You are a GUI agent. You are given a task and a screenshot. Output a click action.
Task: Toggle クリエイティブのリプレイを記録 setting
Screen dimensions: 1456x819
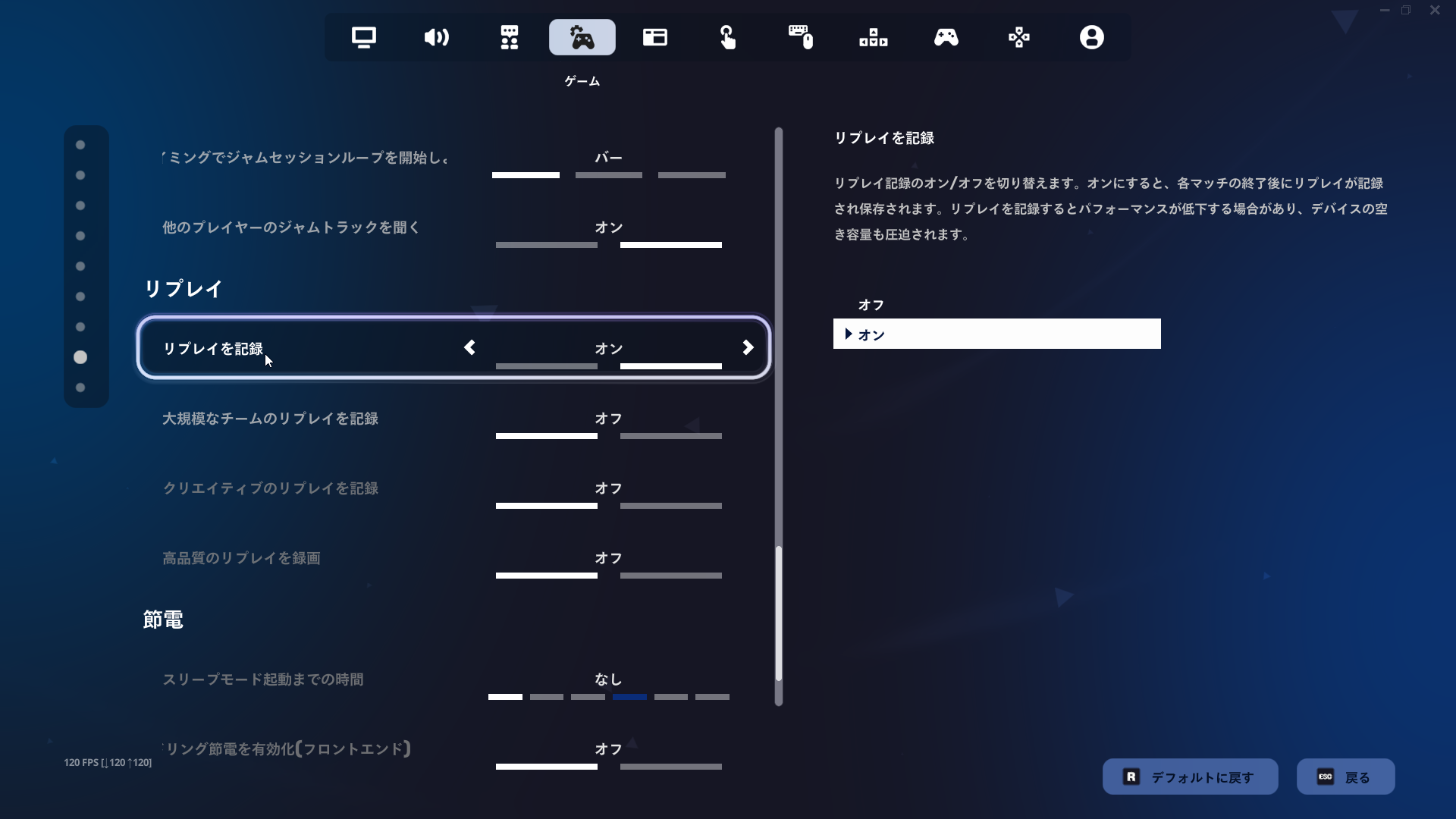click(608, 490)
